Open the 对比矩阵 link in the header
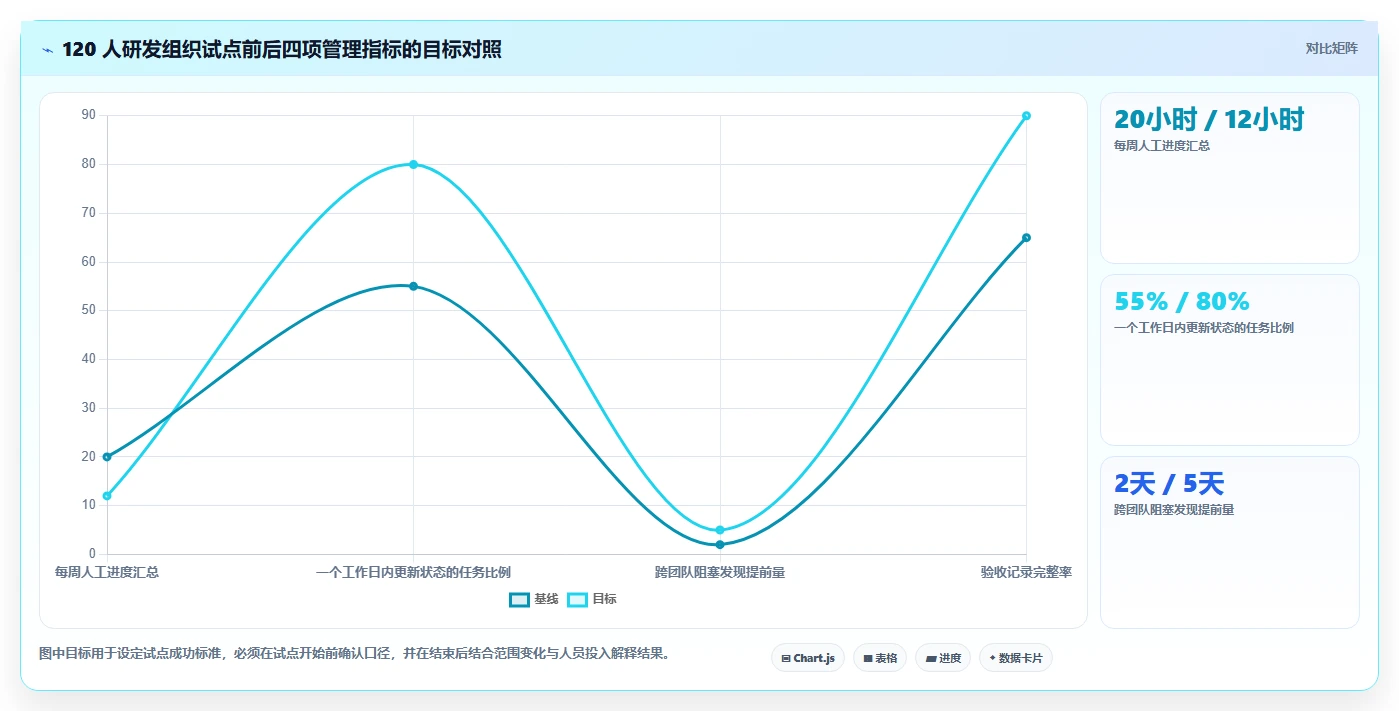Screen dimensions: 1399x711 pos(1331,48)
